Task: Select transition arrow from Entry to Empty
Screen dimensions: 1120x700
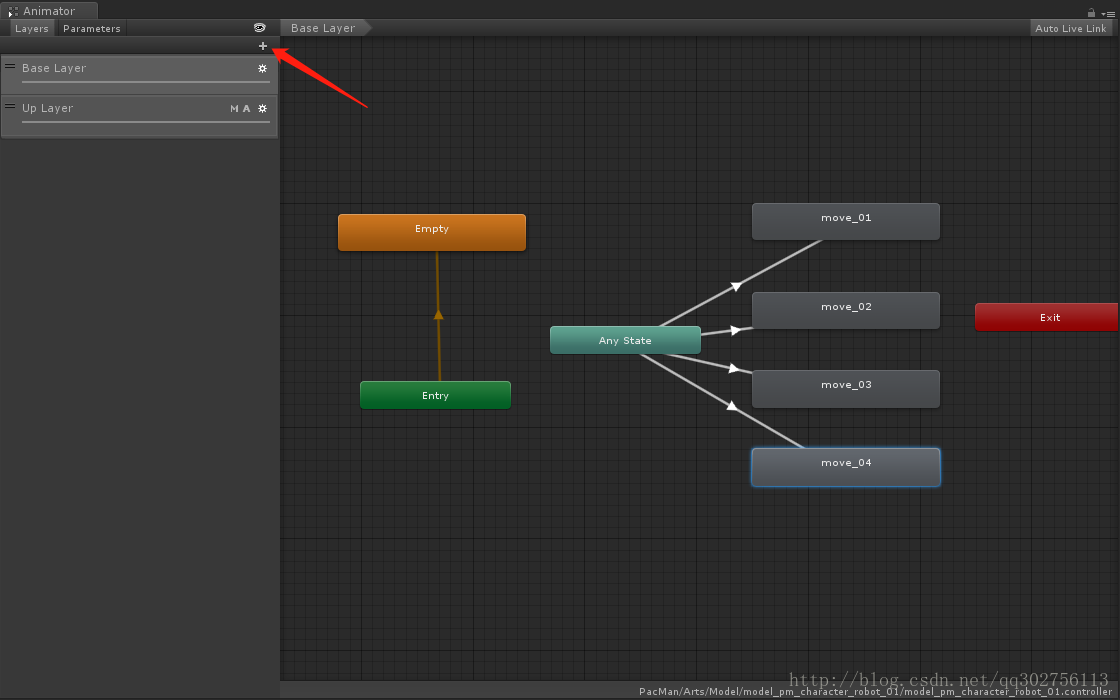Action: [x=439, y=314]
